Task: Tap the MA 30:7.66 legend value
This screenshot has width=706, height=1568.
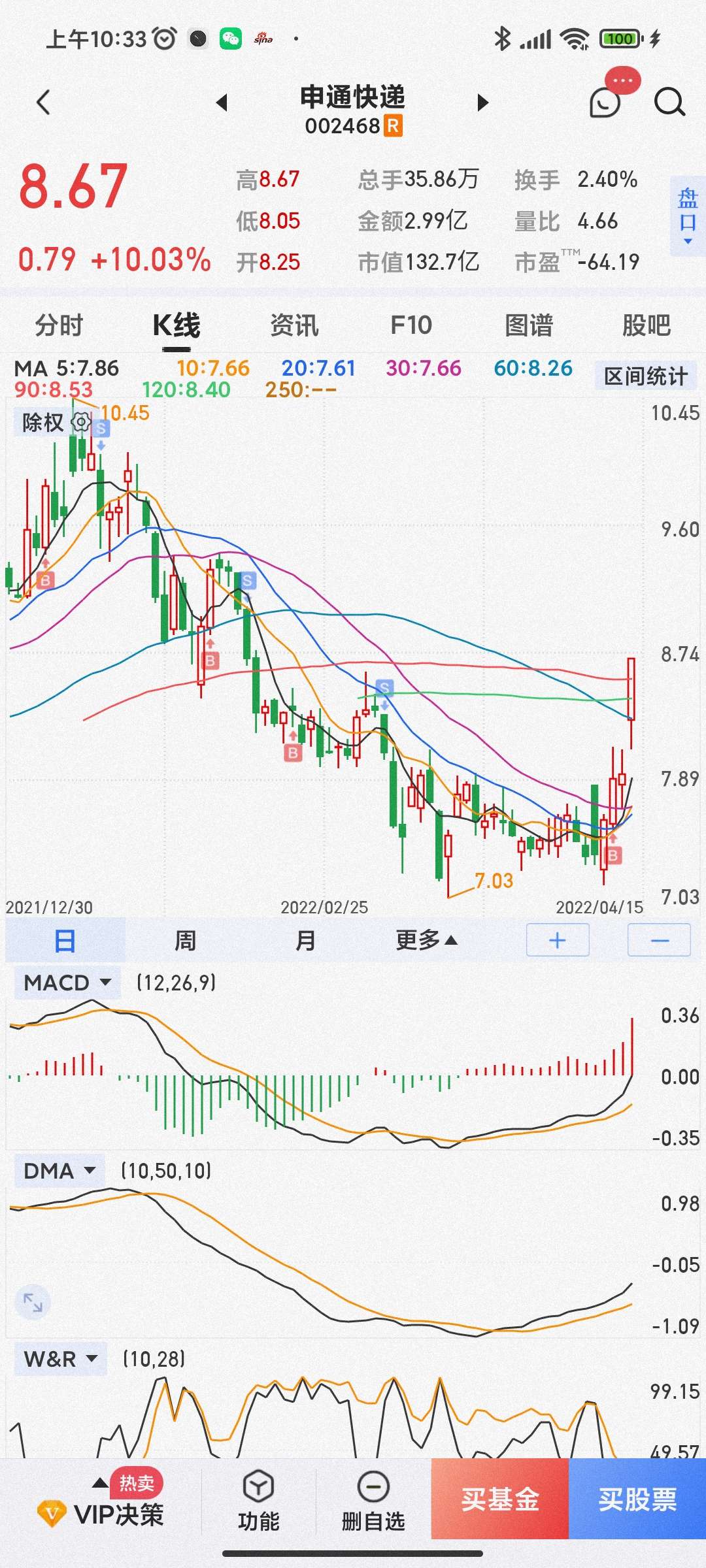Action: pos(424,368)
